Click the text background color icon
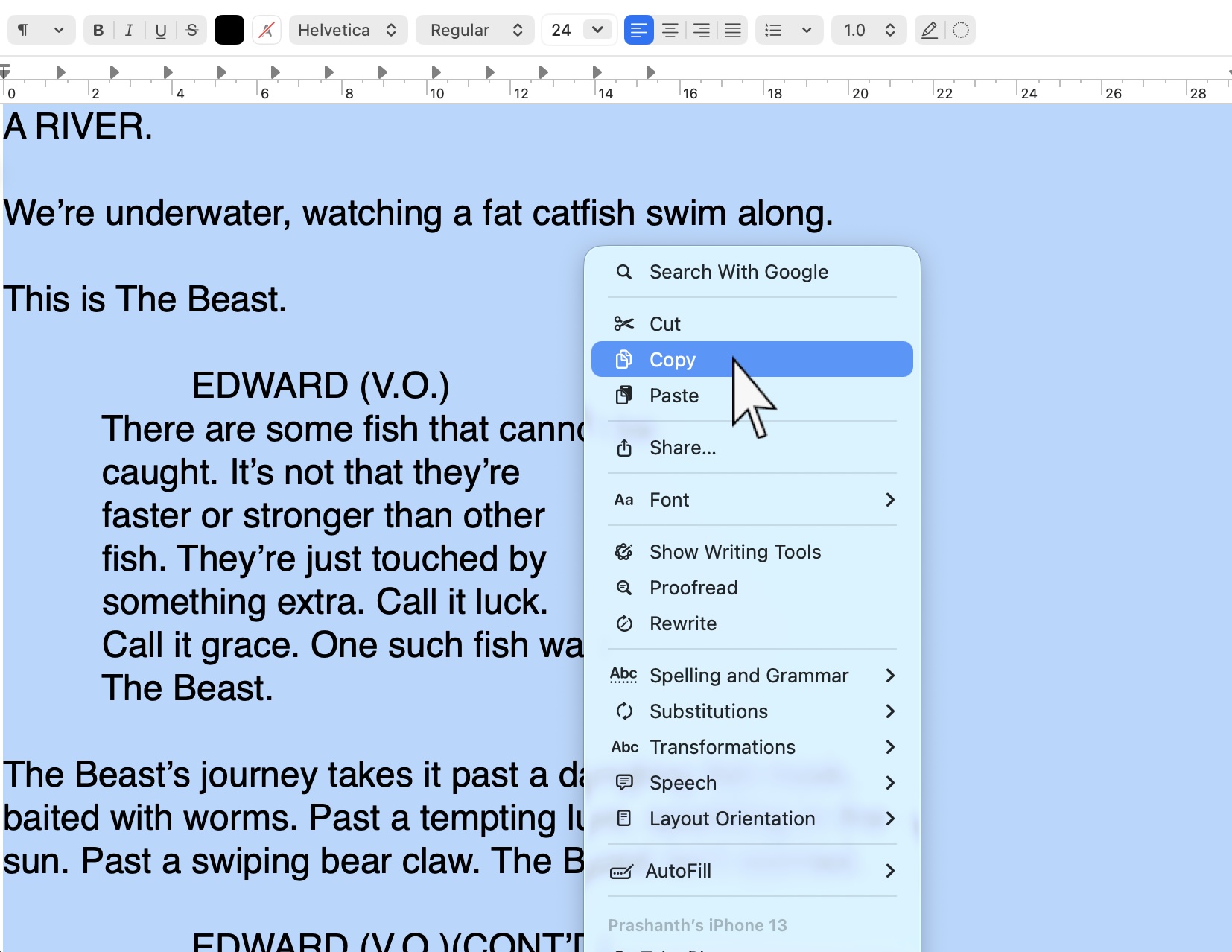This screenshot has height=952, width=1232. 267,31
